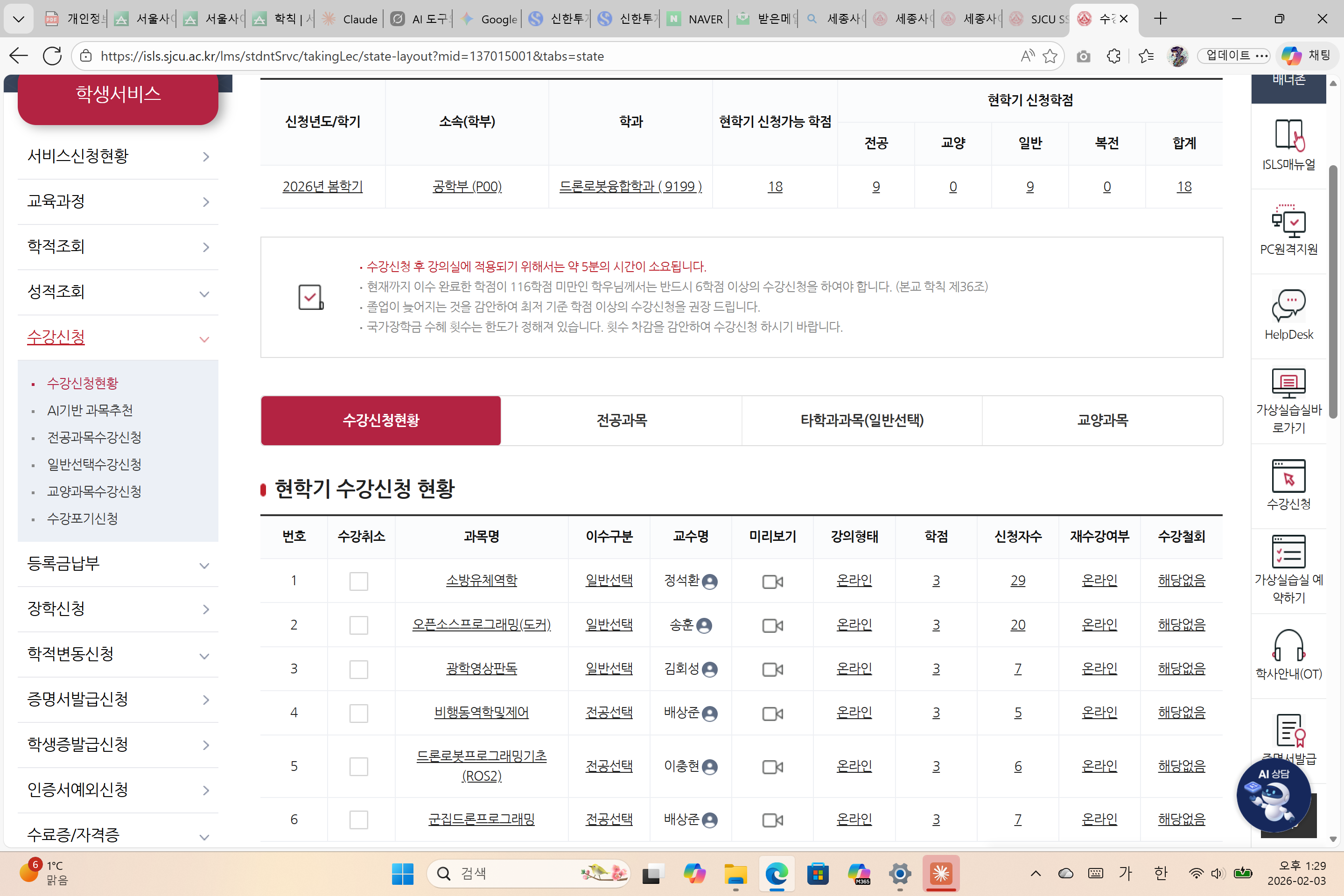Preview the 소방유체역학 lecture via camera icon
This screenshot has width=1344, height=896.
[772, 581]
